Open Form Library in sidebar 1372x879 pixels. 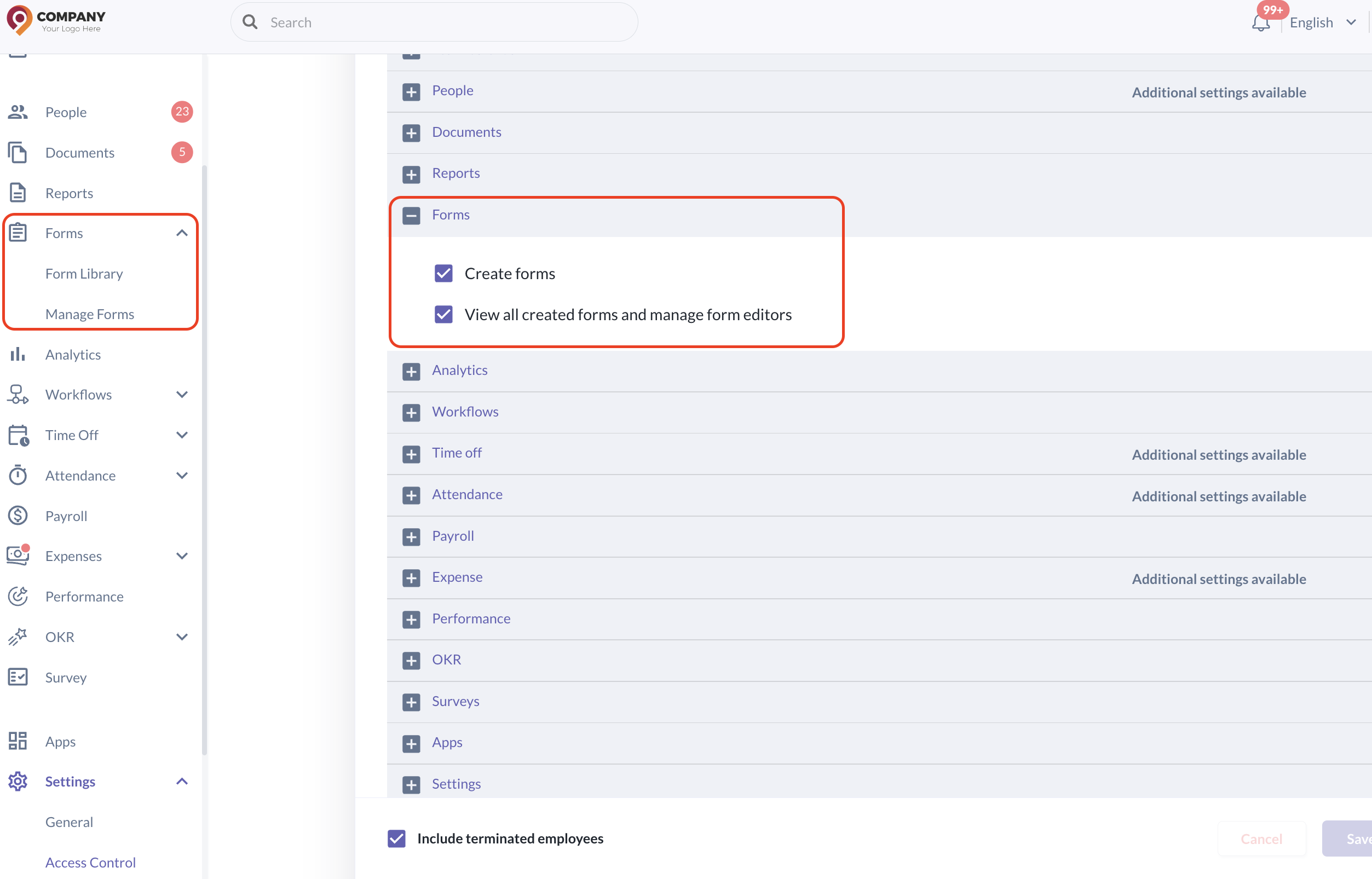[x=84, y=274]
